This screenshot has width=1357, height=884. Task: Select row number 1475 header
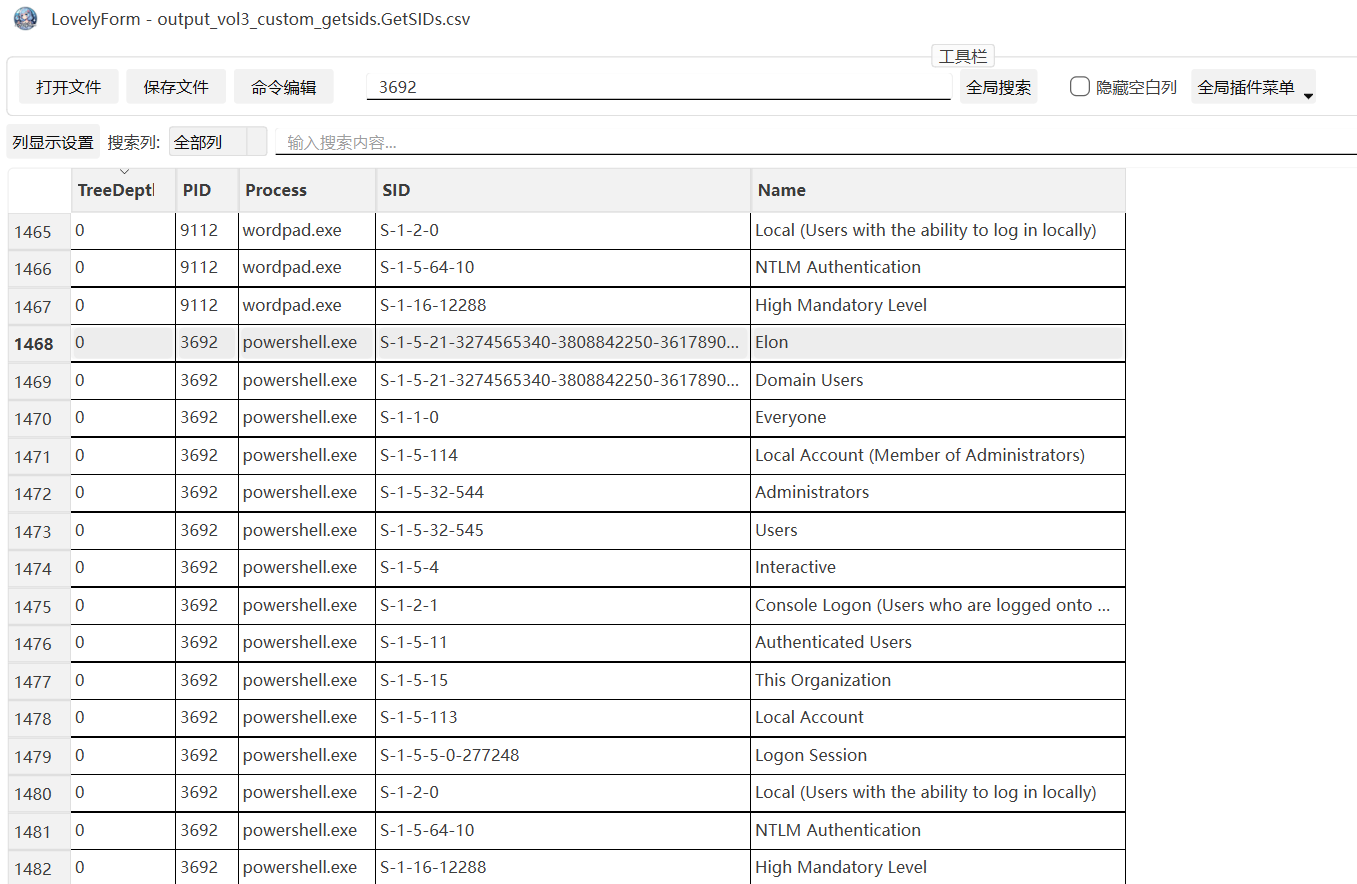39,607
